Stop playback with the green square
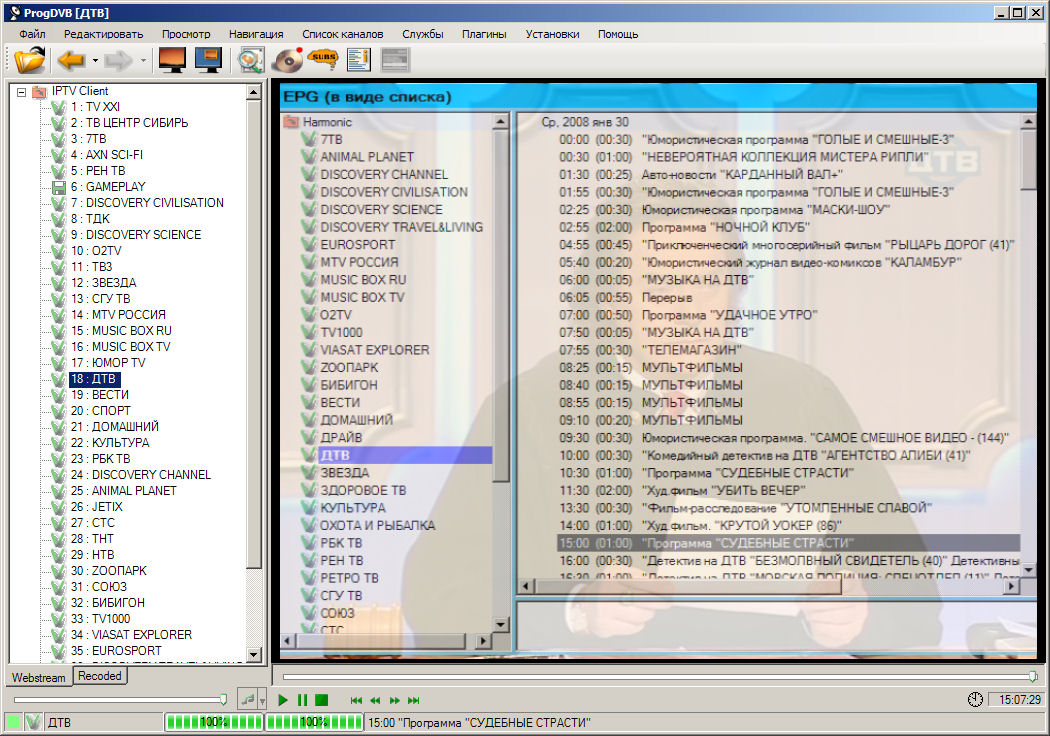This screenshot has height=736, width=1050. (x=321, y=700)
